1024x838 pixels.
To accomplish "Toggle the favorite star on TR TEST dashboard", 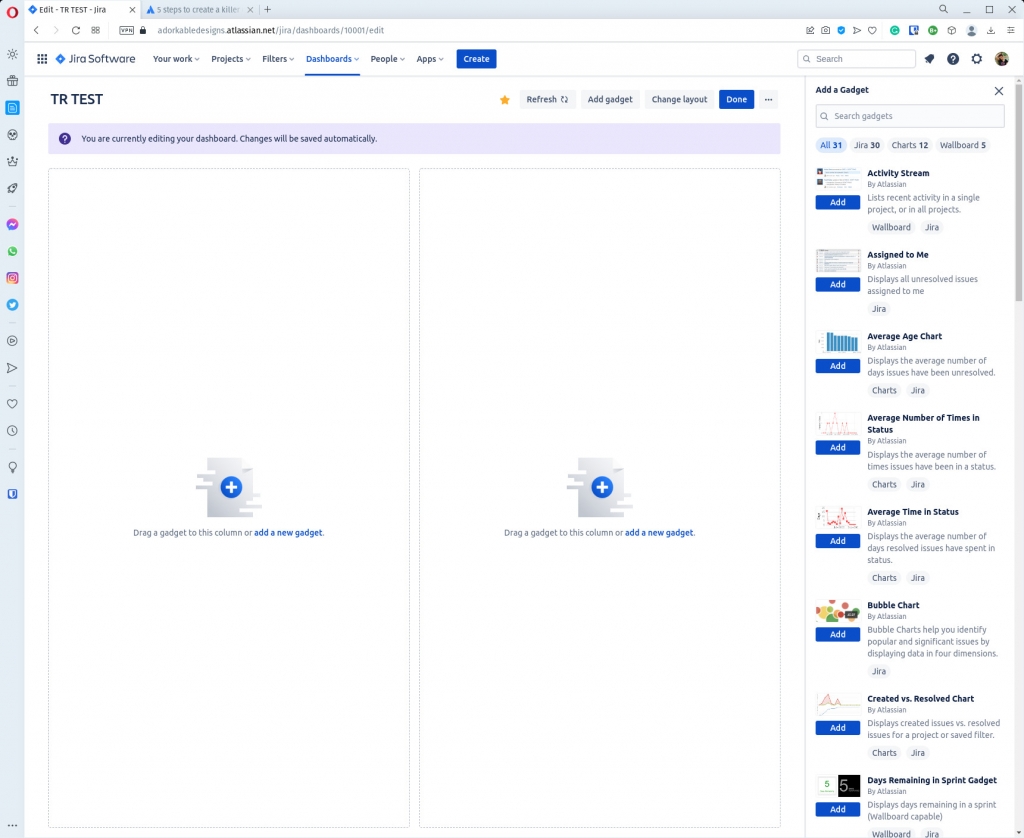I will click(x=504, y=99).
